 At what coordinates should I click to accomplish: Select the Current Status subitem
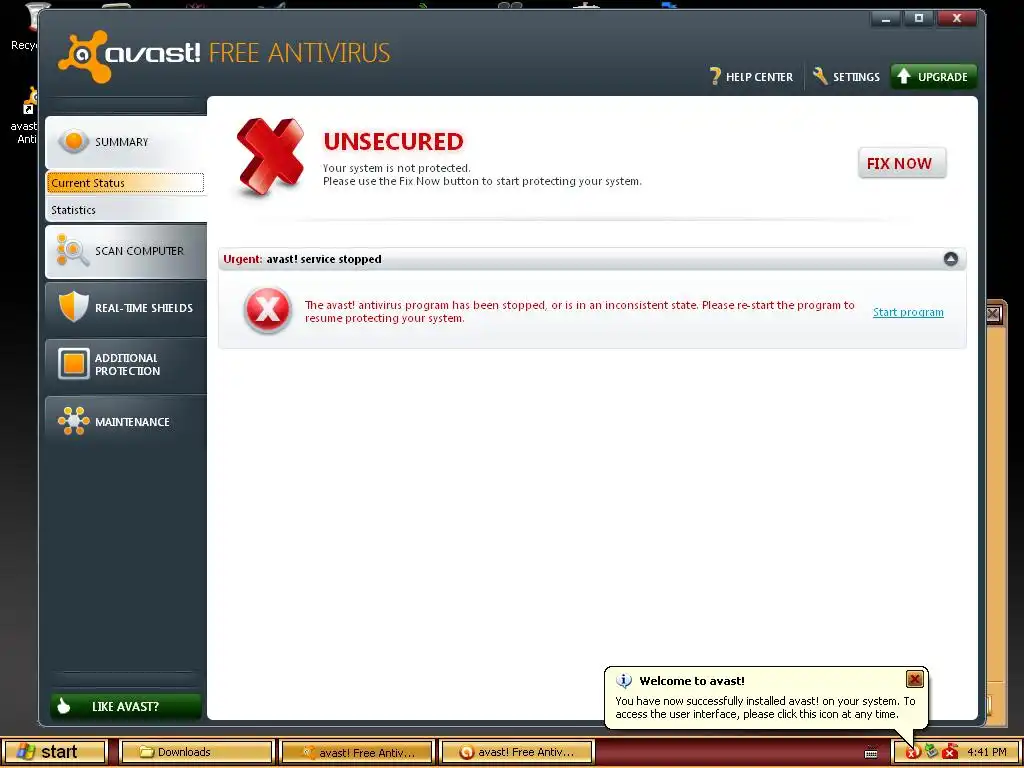pyautogui.click(x=125, y=183)
